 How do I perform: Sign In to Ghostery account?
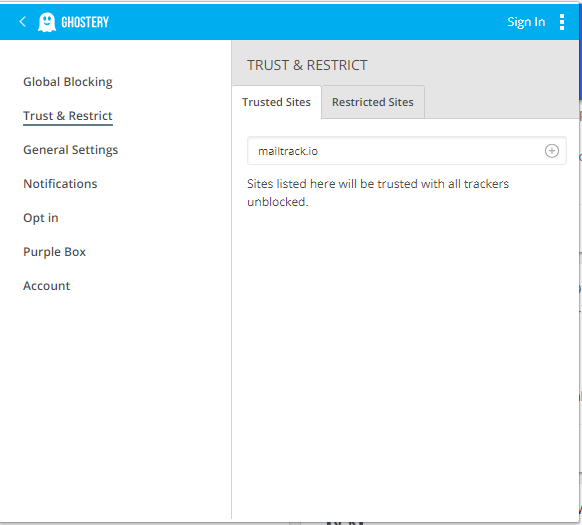point(526,22)
